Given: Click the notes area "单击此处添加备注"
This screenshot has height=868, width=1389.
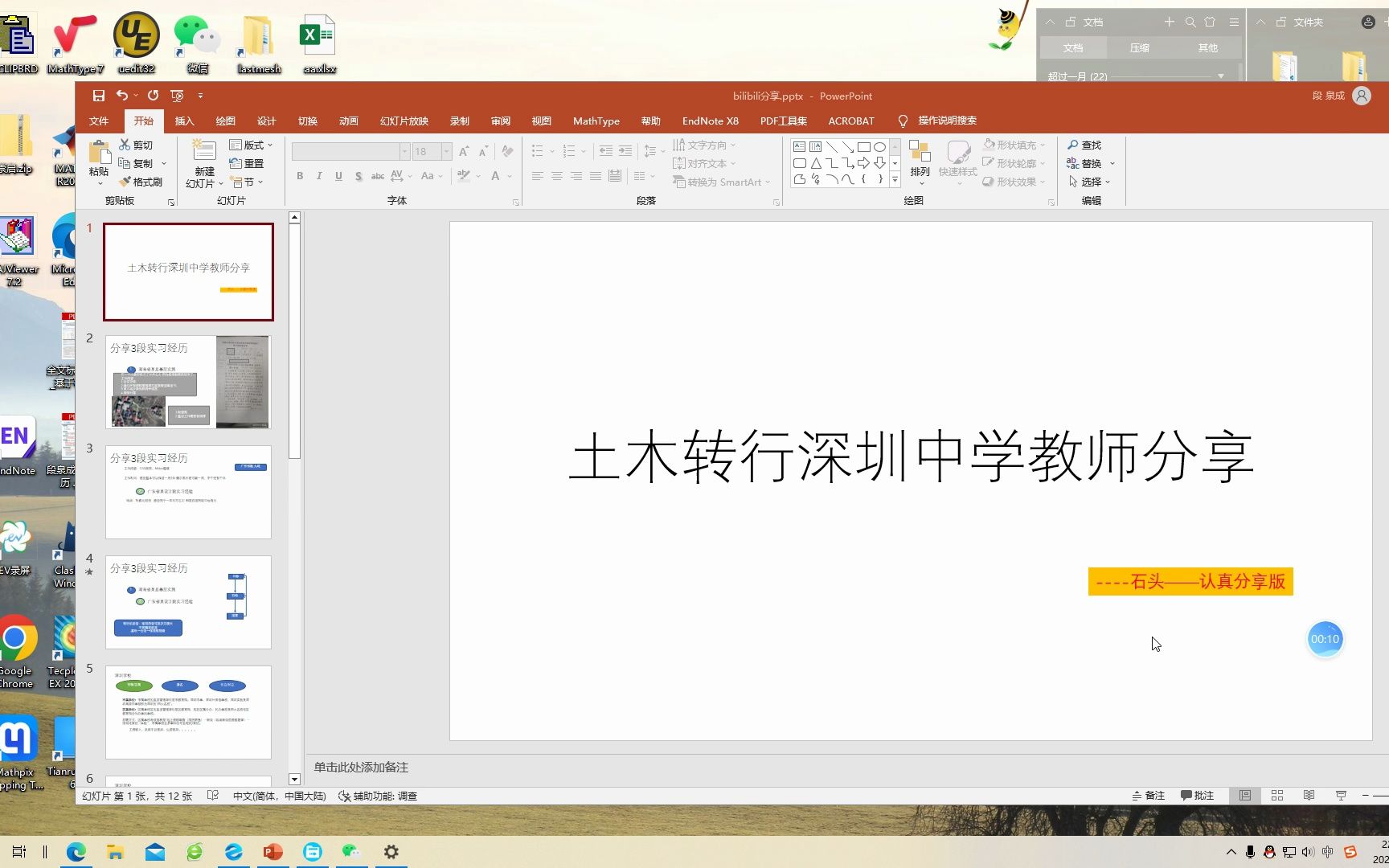Looking at the screenshot, I should point(361,768).
